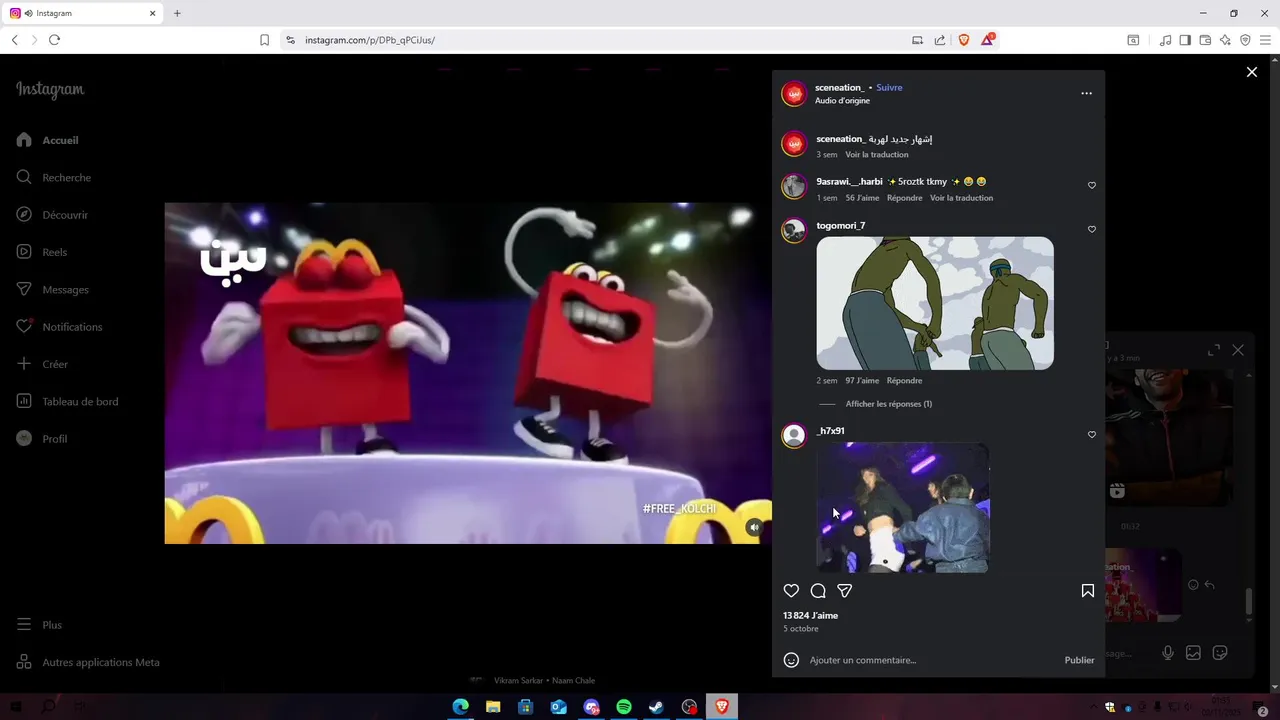The image size is (1280, 720).
Task: Translate the caption via Voir la traduction
Action: [877, 155]
